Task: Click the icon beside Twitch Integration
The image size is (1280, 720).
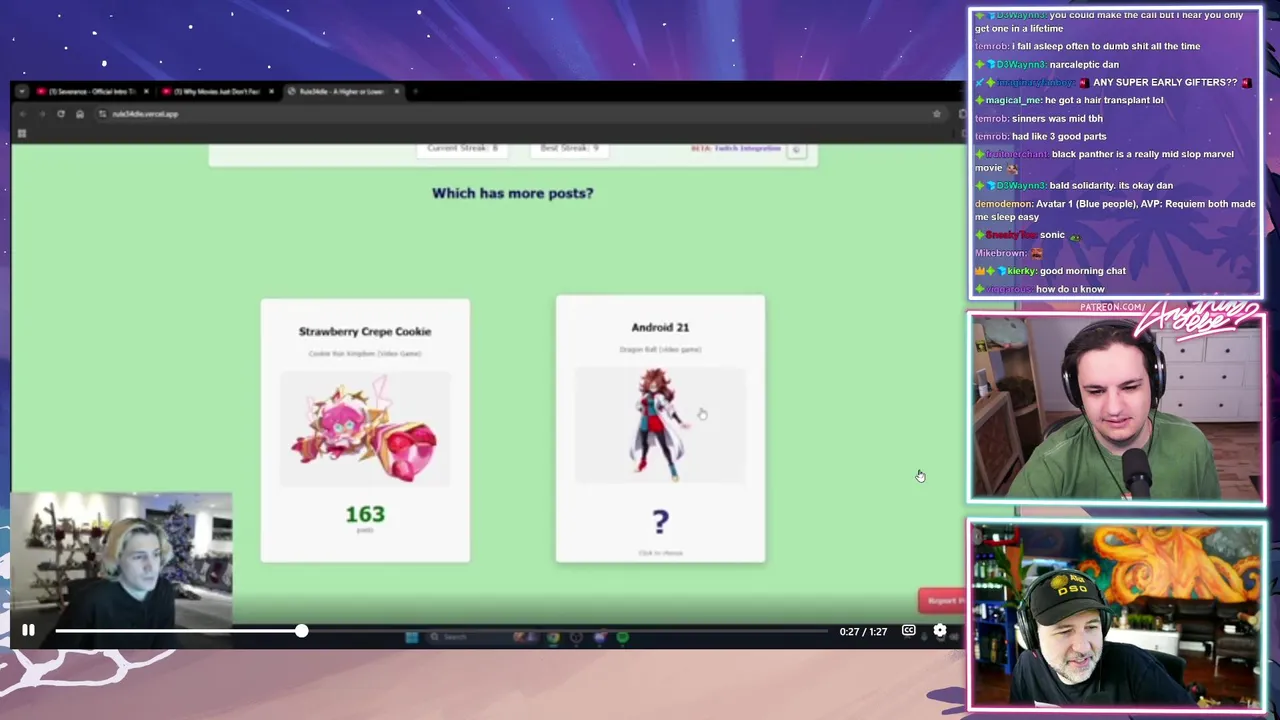Action: click(x=796, y=149)
